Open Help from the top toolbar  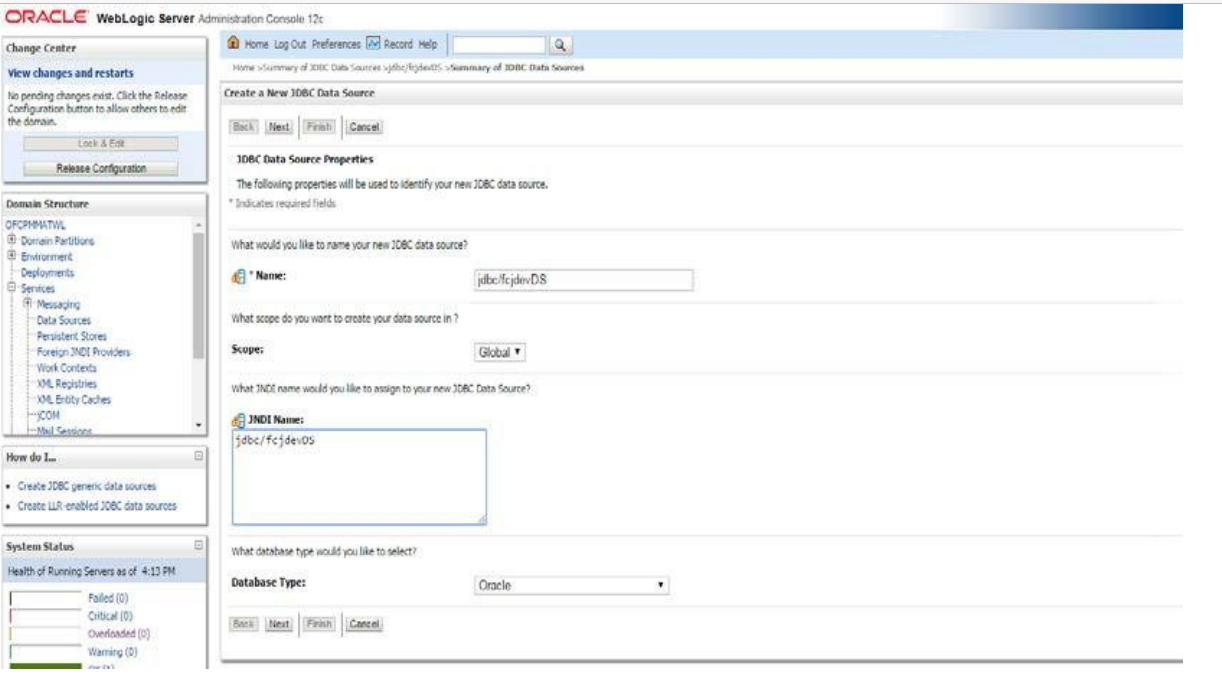[428, 44]
